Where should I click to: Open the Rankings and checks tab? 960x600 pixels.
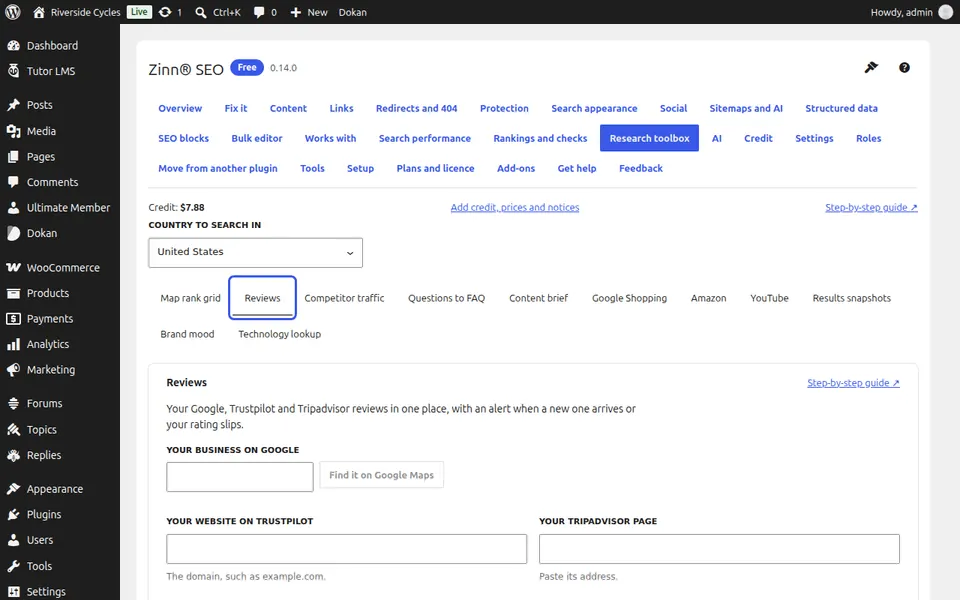(x=540, y=138)
